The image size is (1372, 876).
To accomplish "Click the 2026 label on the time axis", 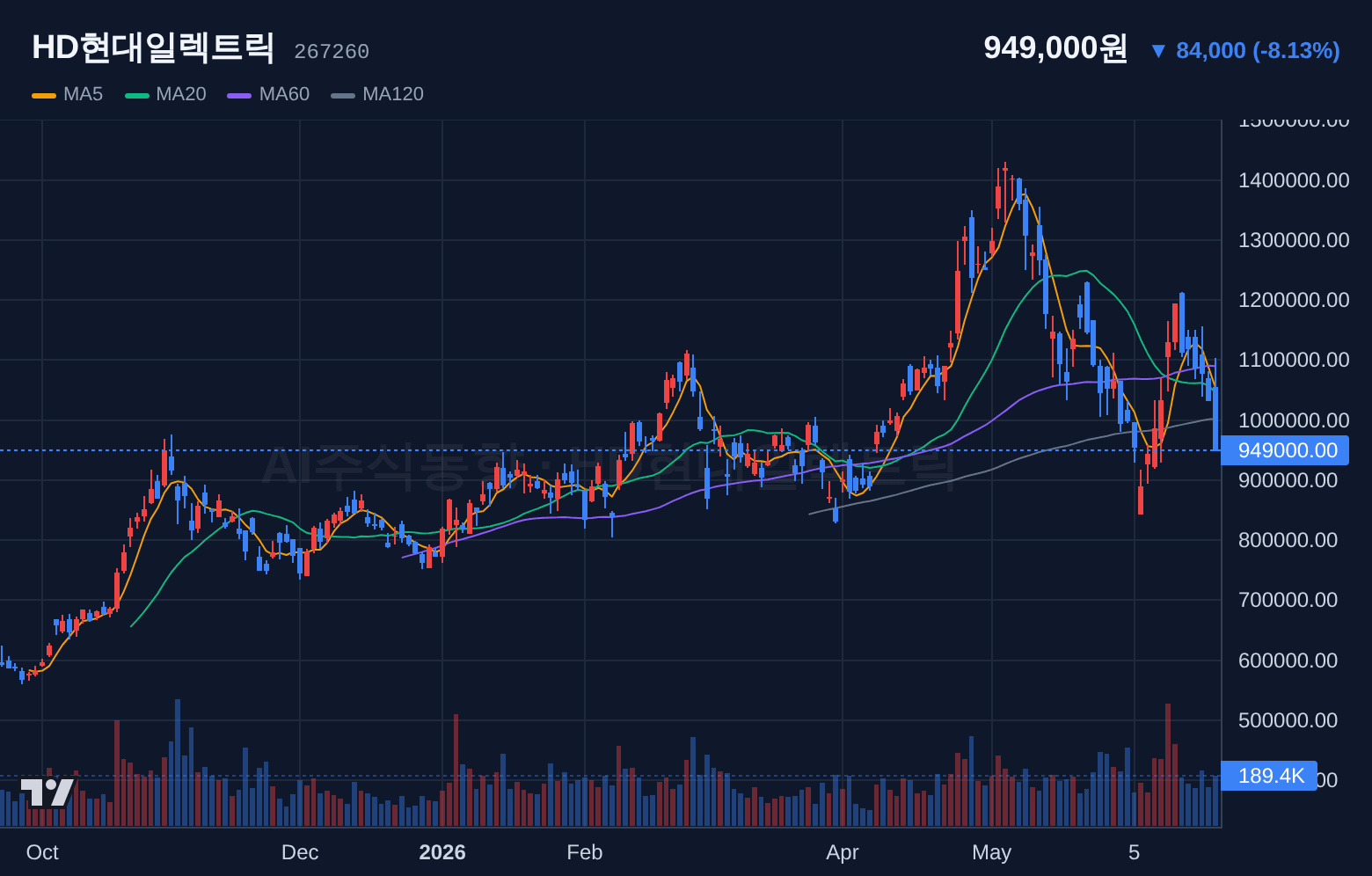I will pyautogui.click(x=442, y=852).
